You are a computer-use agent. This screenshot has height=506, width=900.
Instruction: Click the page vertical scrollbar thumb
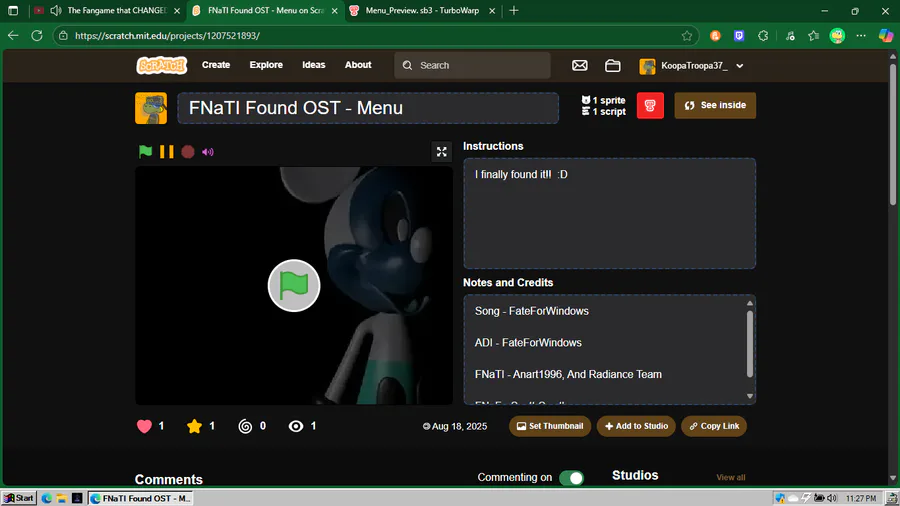point(893,133)
